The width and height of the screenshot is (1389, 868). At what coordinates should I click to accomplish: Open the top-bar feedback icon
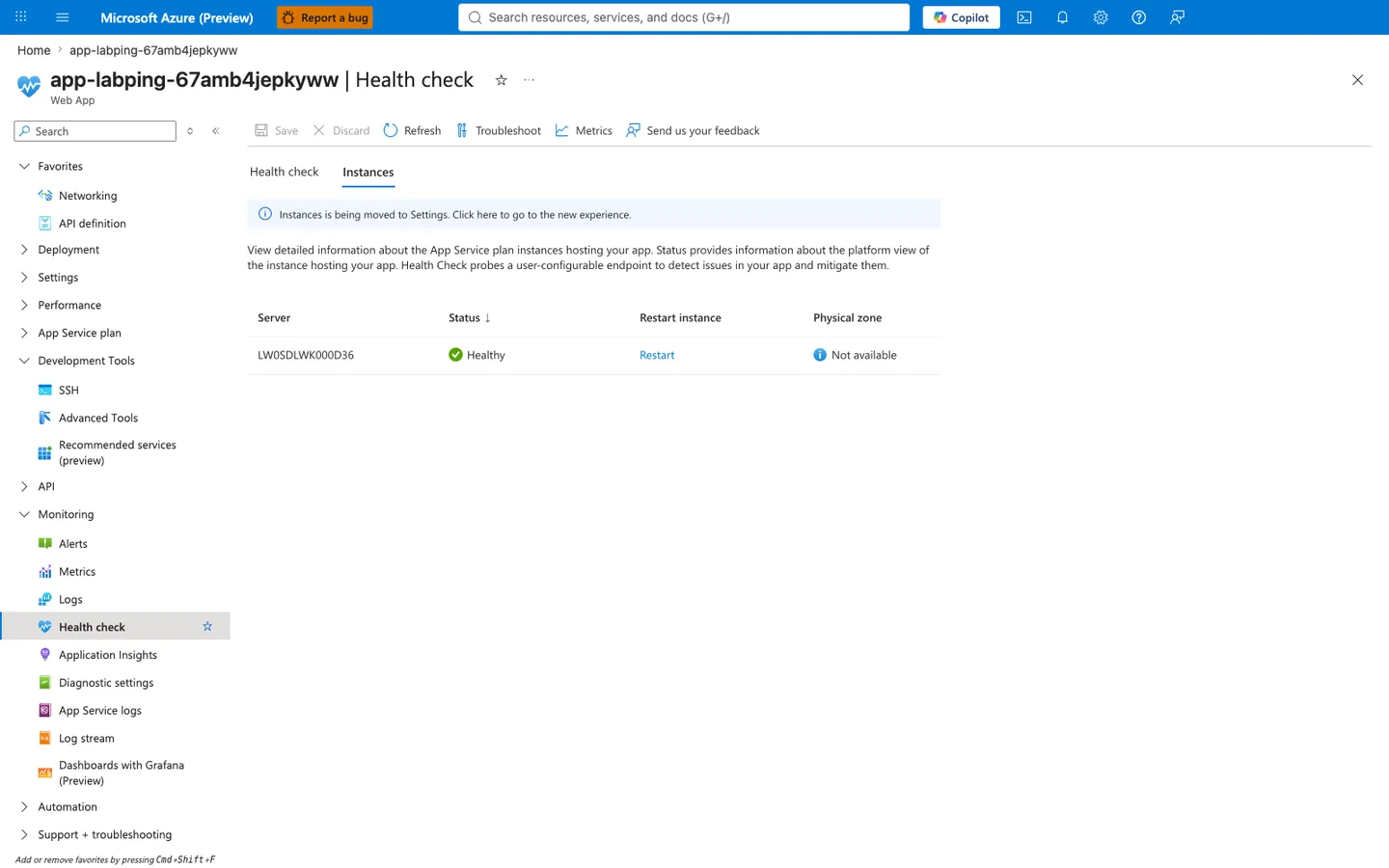click(x=1177, y=17)
